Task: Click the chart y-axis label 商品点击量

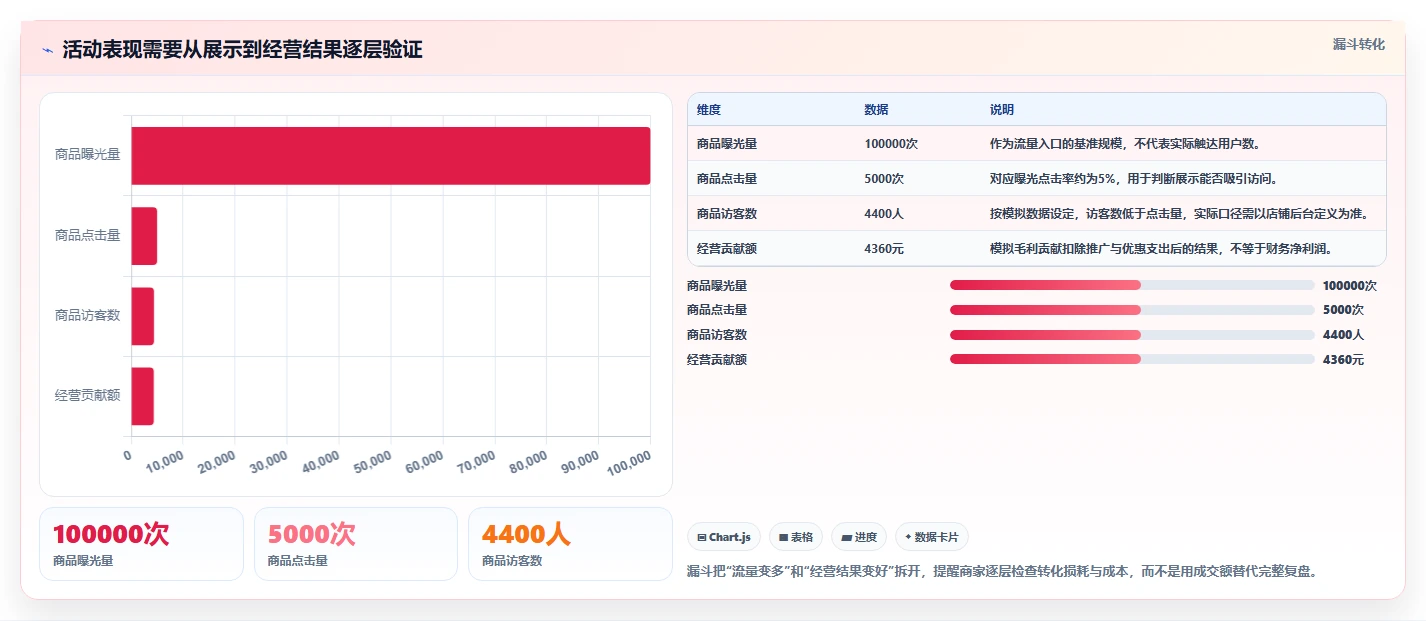Action: pos(87,235)
